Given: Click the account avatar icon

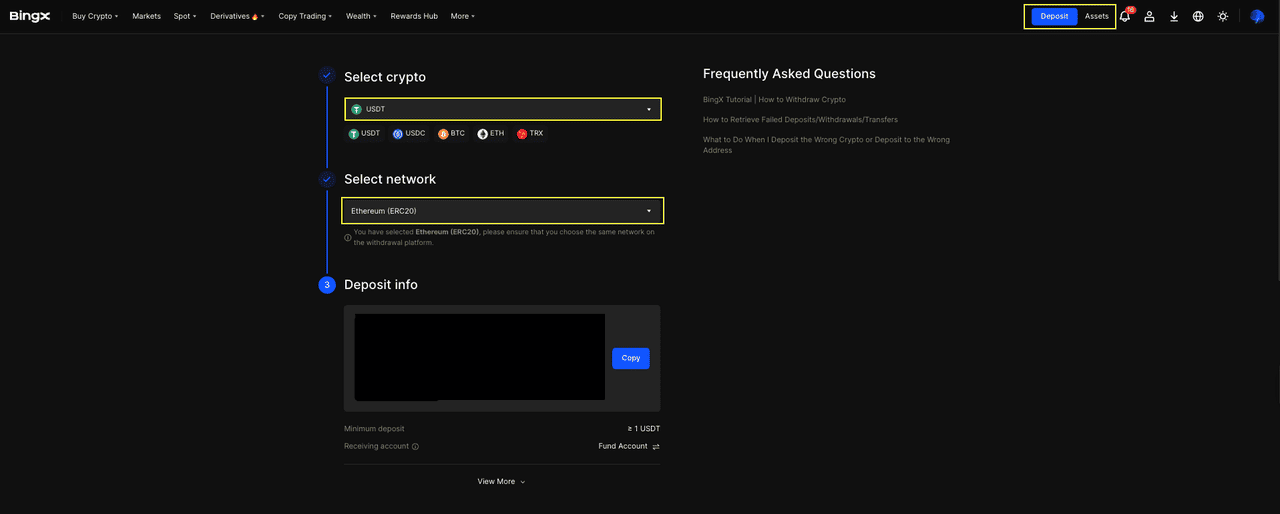Looking at the screenshot, I should tap(1257, 17).
